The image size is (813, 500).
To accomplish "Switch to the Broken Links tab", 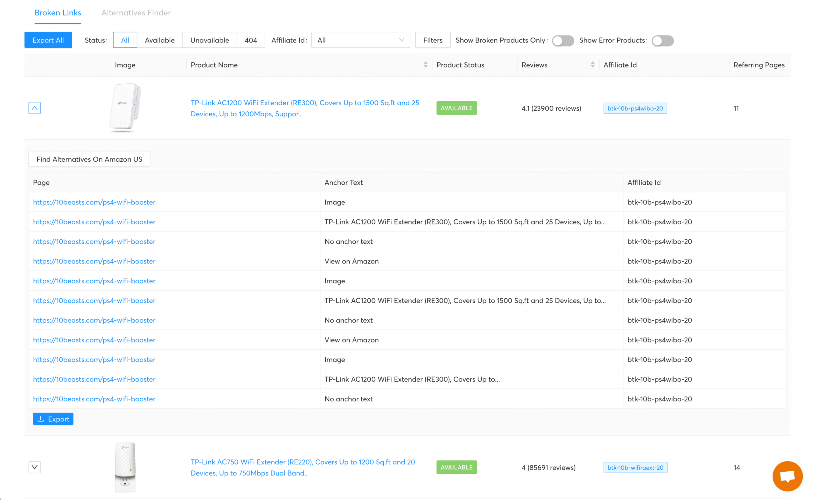I will pyautogui.click(x=58, y=12).
